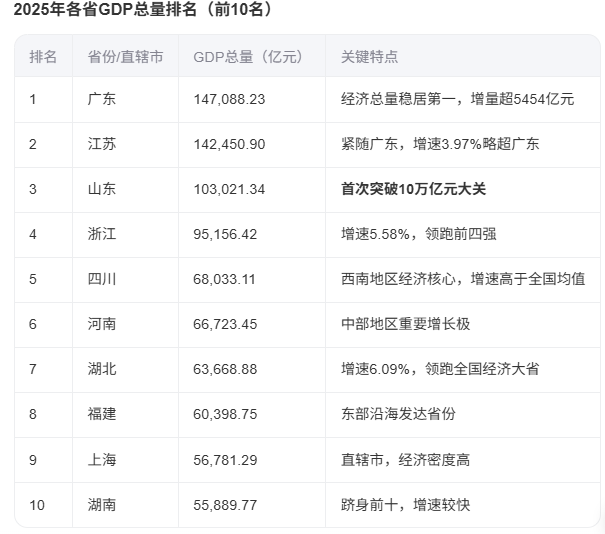Click the rank number 10 cell
The image size is (605, 534).
(38, 504)
